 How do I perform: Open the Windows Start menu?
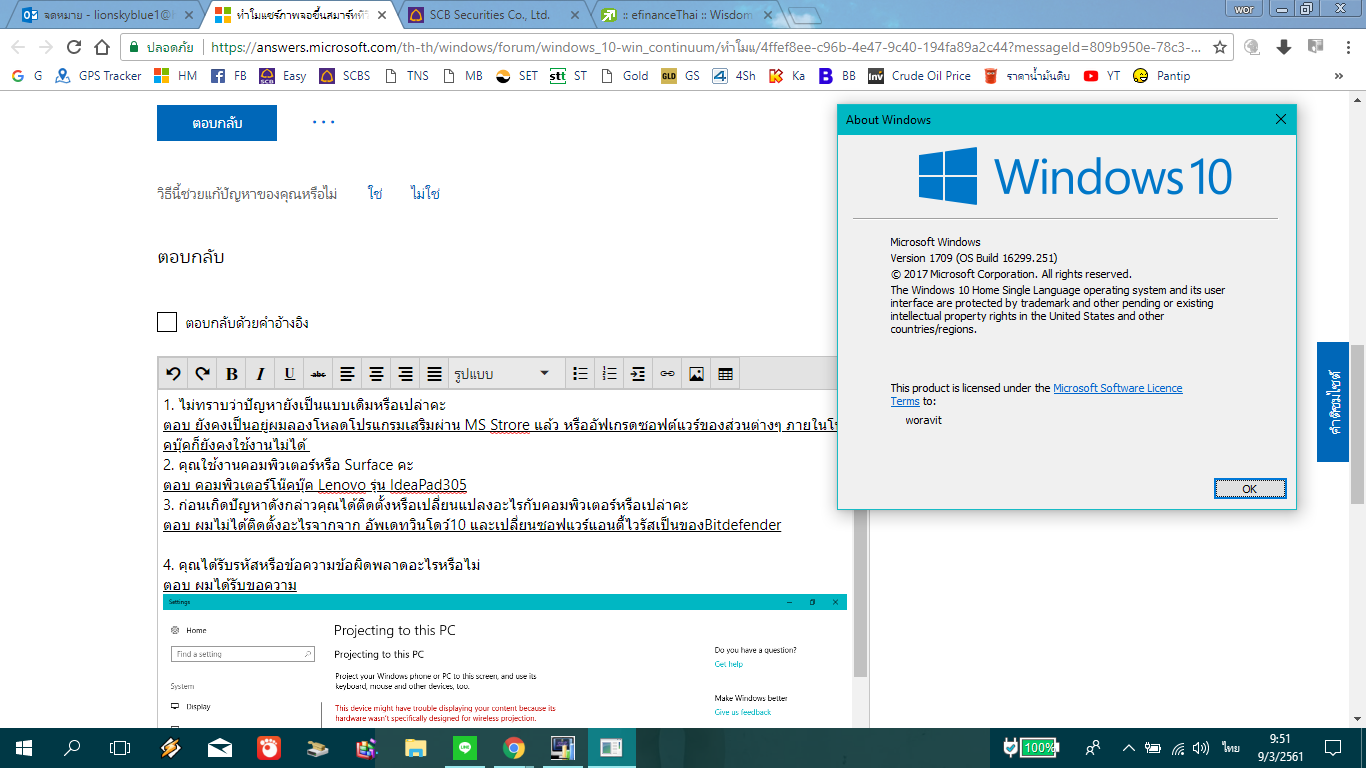pos(24,747)
